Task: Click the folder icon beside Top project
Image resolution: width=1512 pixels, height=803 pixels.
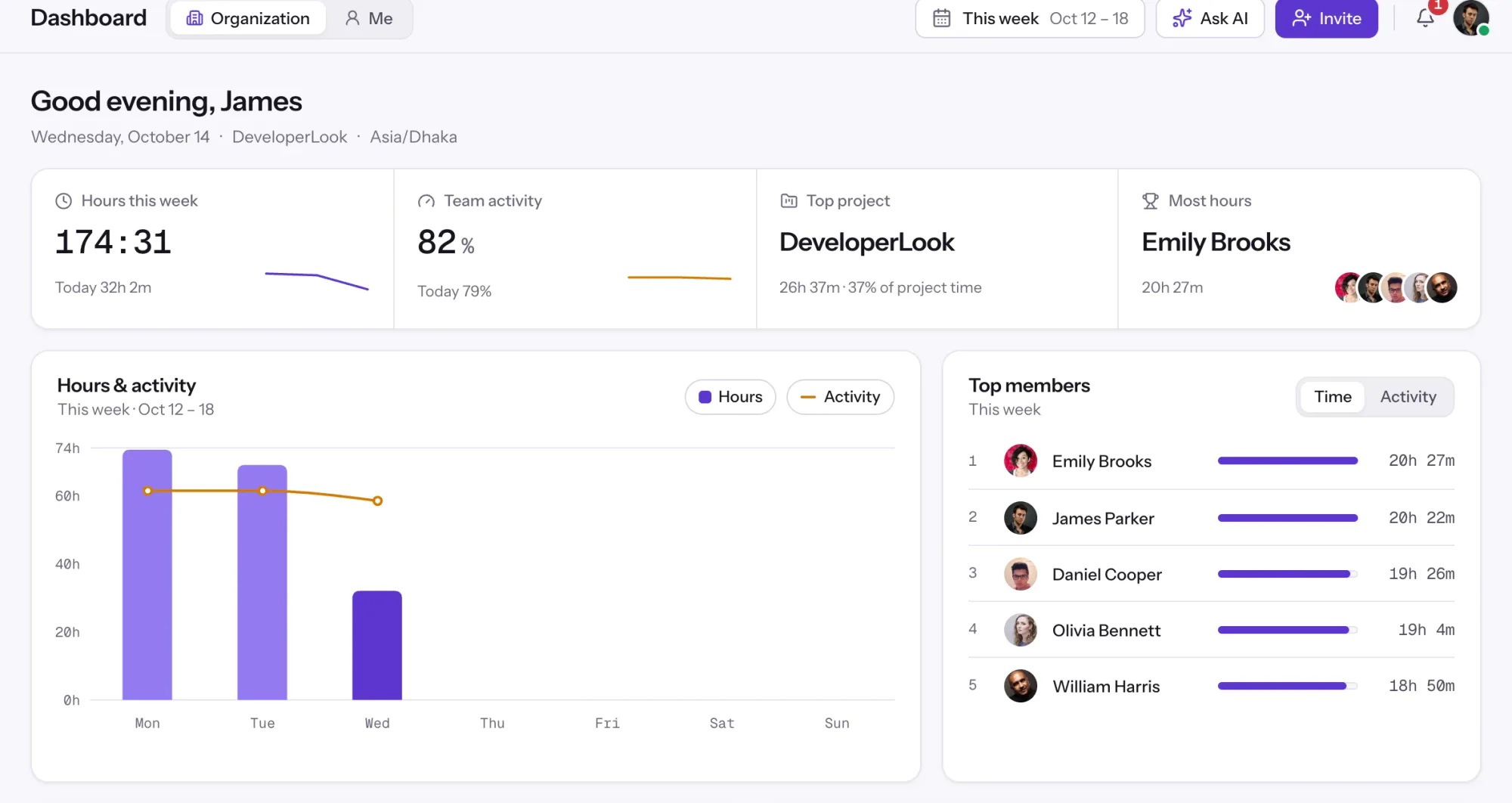Action: click(789, 201)
